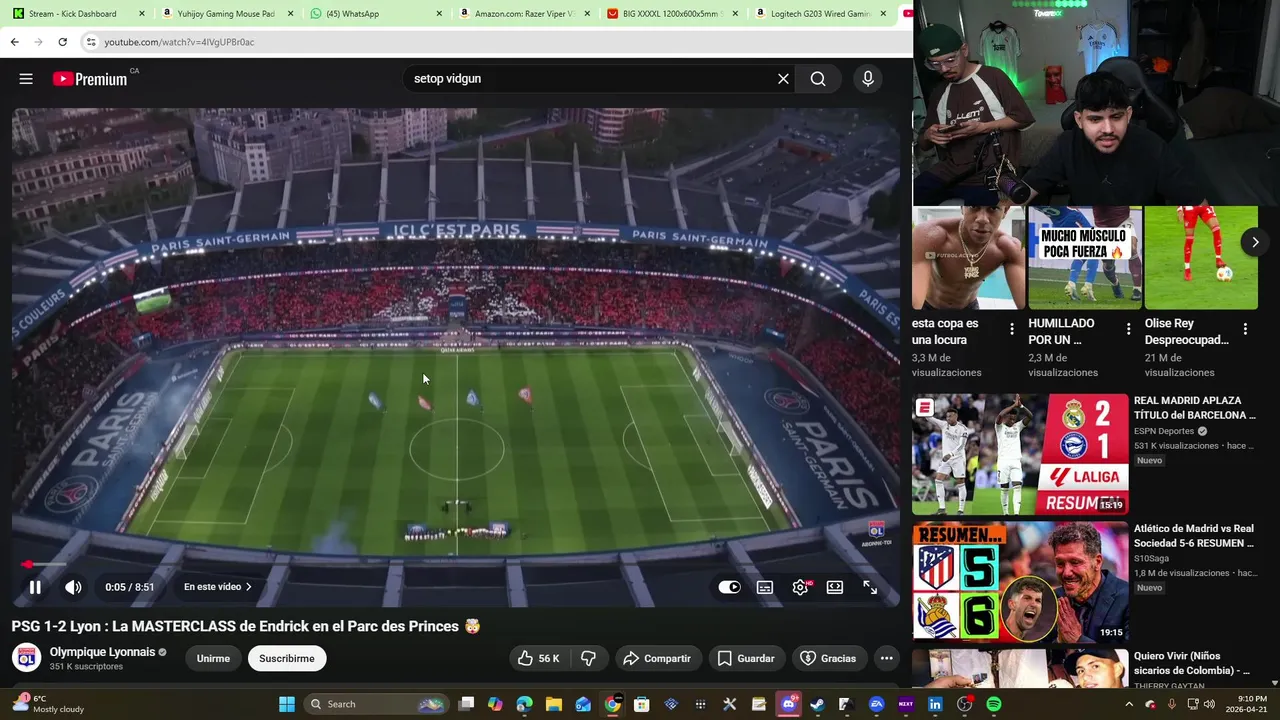The height and width of the screenshot is (720, 1280).
Task: Open 'Quiero Vivir (Niños sicarios de Colombia)' title
Action: (x=1192, y=663)
